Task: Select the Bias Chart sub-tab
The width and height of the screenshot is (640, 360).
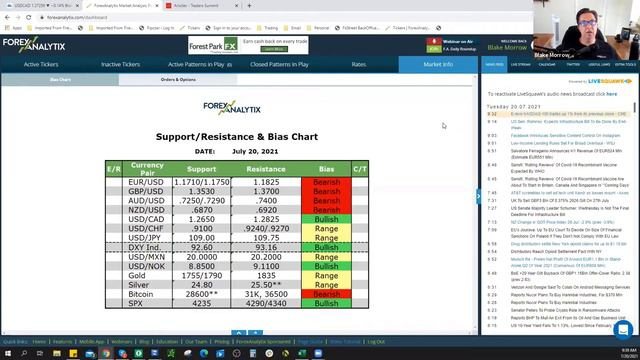Action: (x=60, y=80)
